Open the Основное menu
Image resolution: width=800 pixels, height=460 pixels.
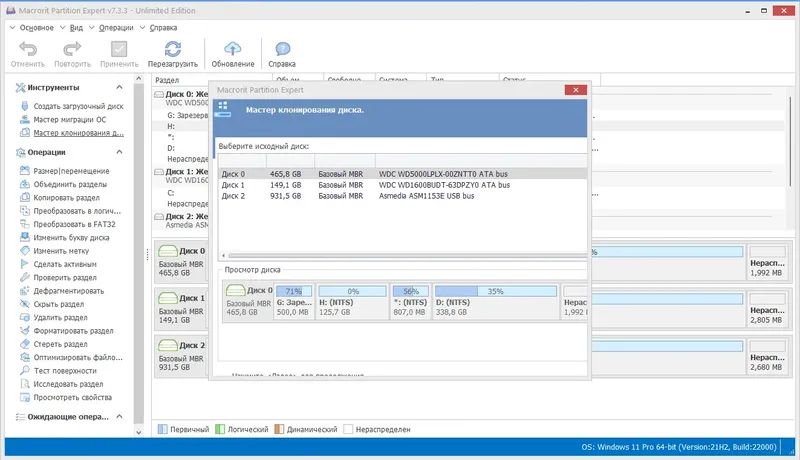(x=36, y=28)
